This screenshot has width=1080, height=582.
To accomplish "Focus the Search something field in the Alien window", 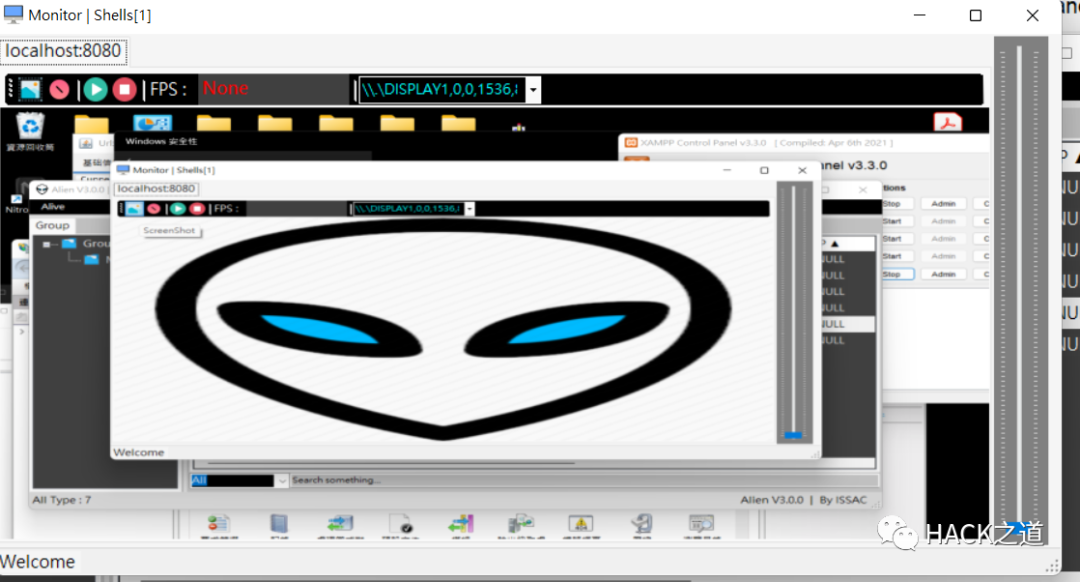I will (x=583, y=480).
